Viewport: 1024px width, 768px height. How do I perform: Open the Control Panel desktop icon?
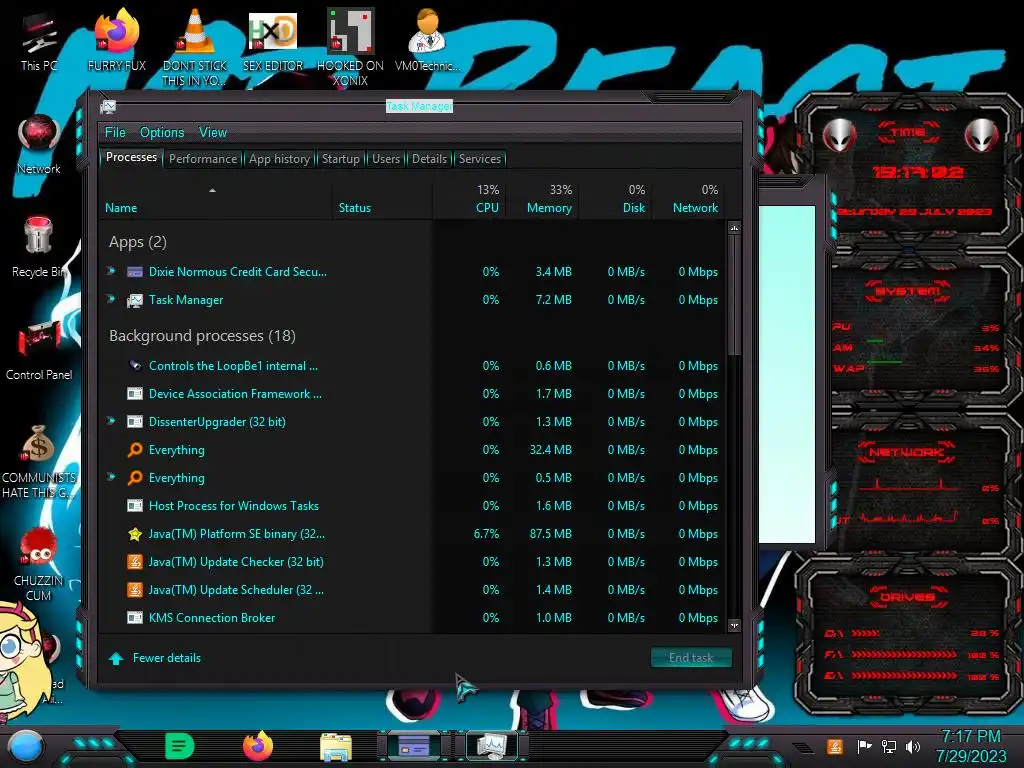[x=39, y=350]
